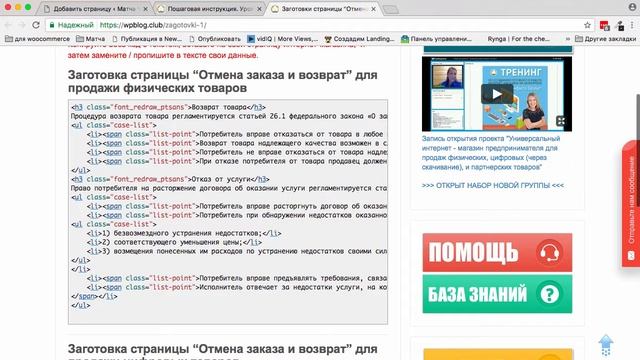Open the Матча bookmarks folder
The width and height of the screenshot is (640, 360).
pyautogui.click(x=90, y=39)
